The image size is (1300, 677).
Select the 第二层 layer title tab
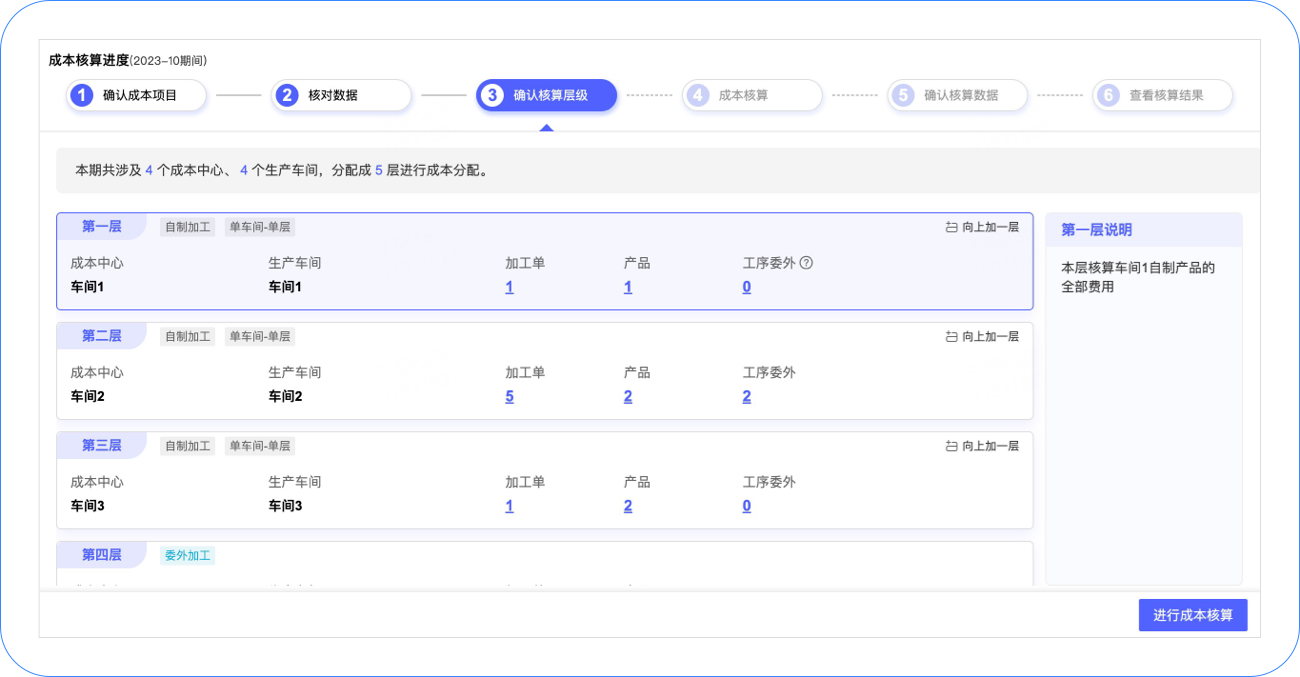pos(102,336)
